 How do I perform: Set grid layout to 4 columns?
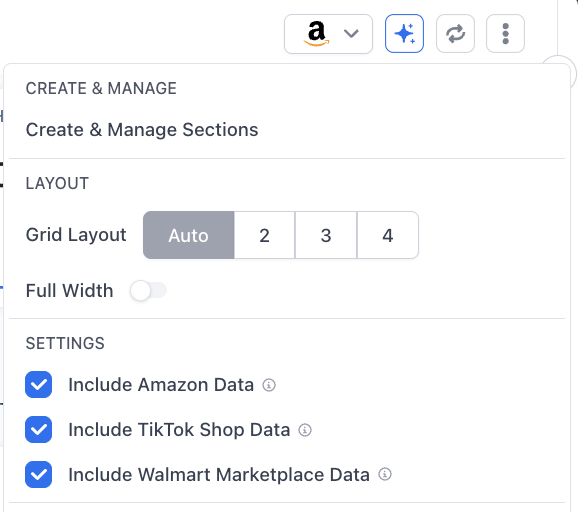pyautogui.click(x=387, y=235)
